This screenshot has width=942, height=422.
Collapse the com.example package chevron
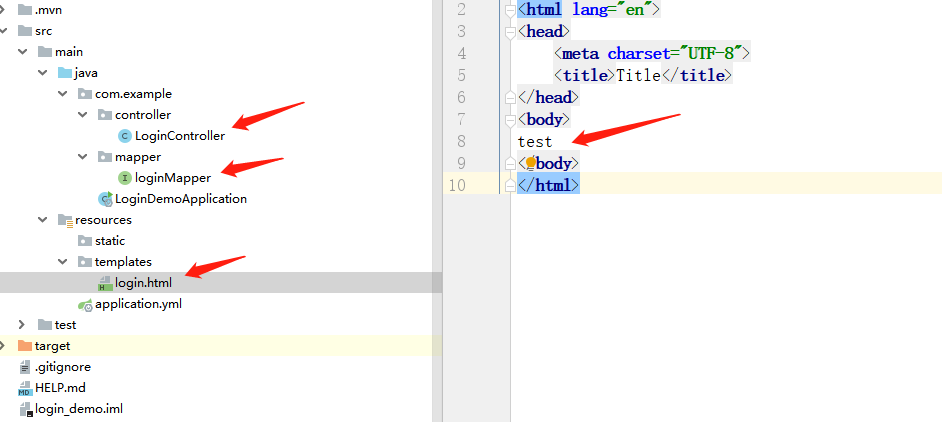[x=62, y=94]
